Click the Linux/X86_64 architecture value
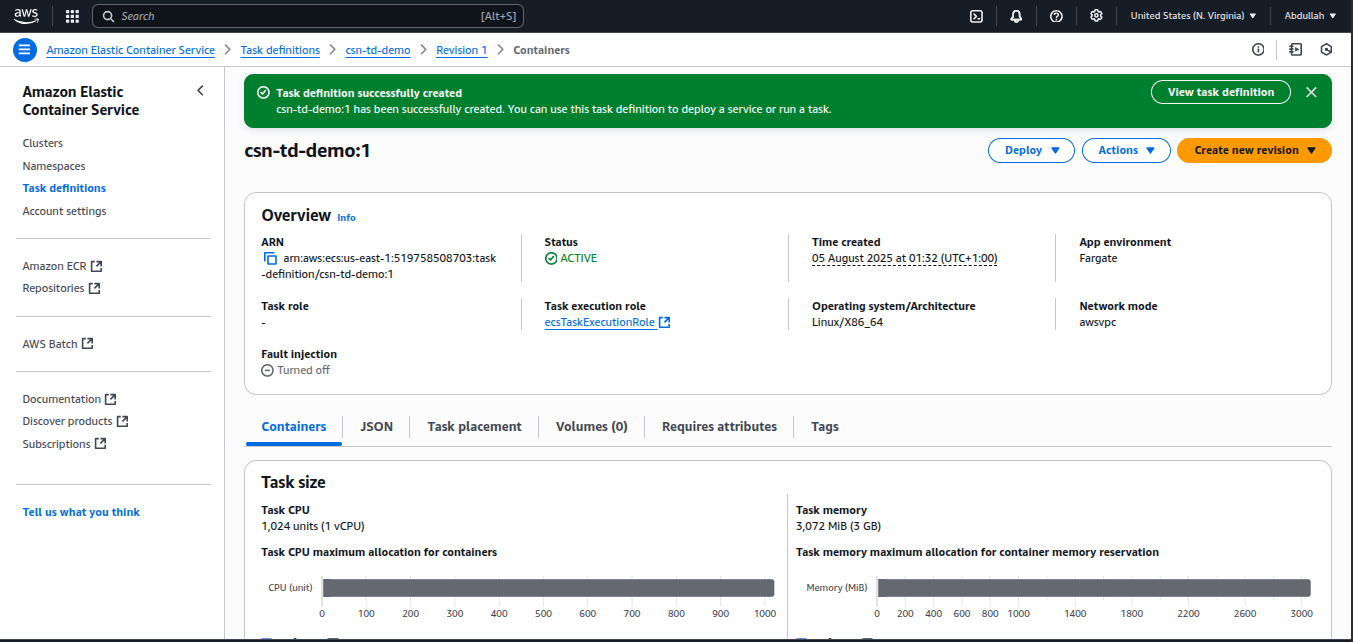Screen dimensions: 1353x642 [848, 322]
